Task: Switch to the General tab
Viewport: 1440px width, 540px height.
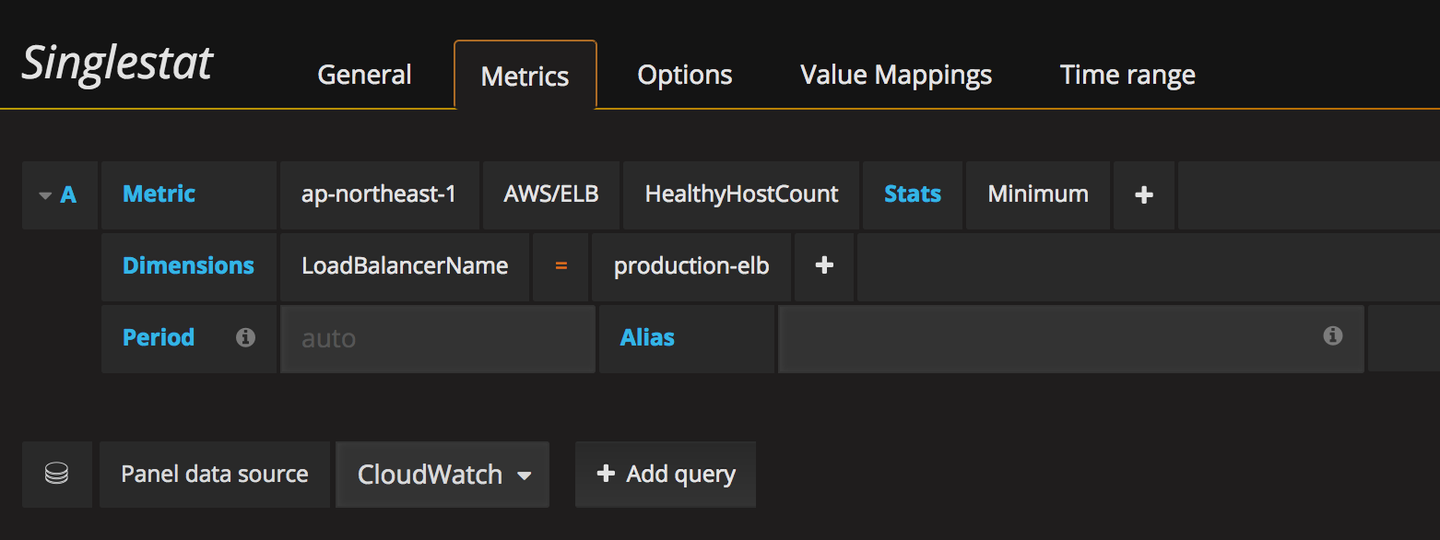Action: point(364,75)
